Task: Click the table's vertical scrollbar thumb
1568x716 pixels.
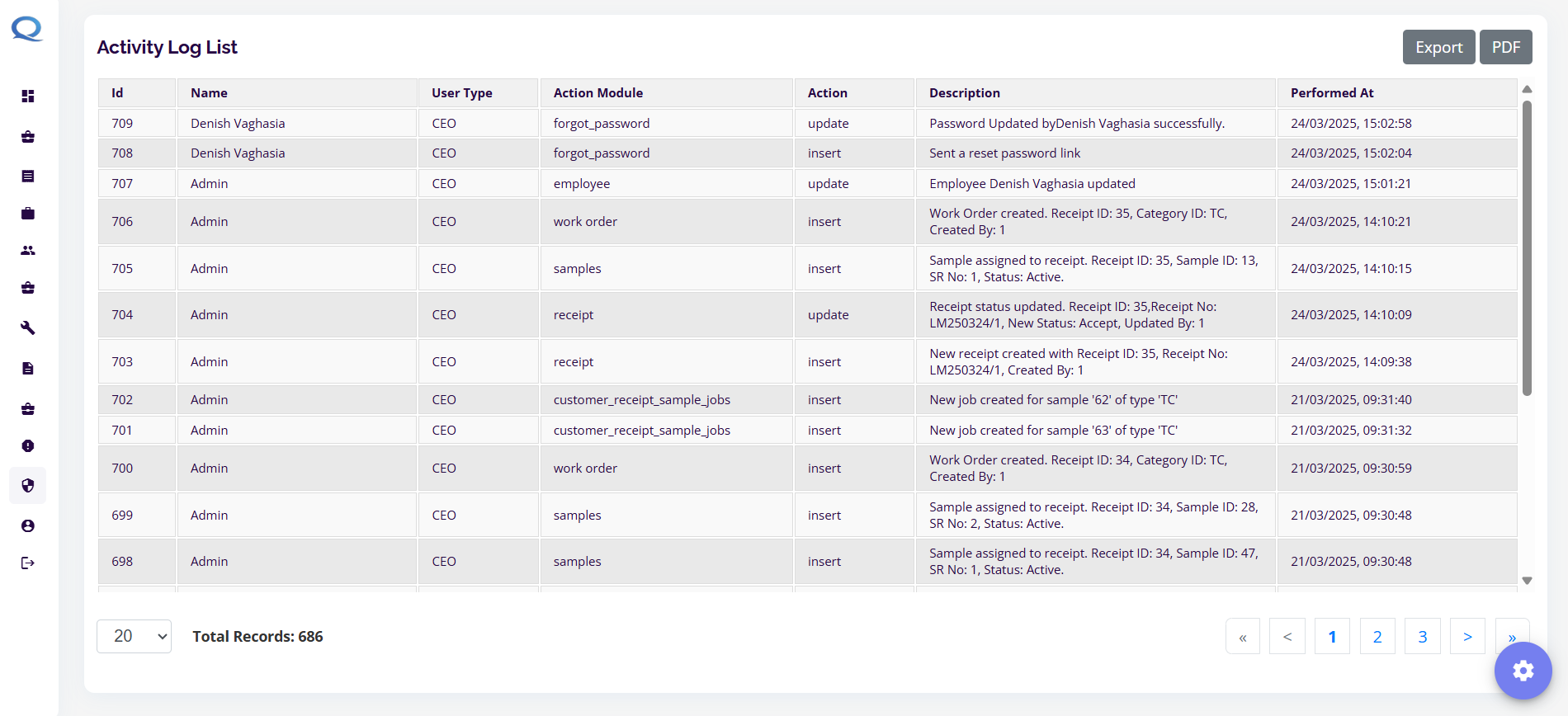Action: coord(1527,247)
